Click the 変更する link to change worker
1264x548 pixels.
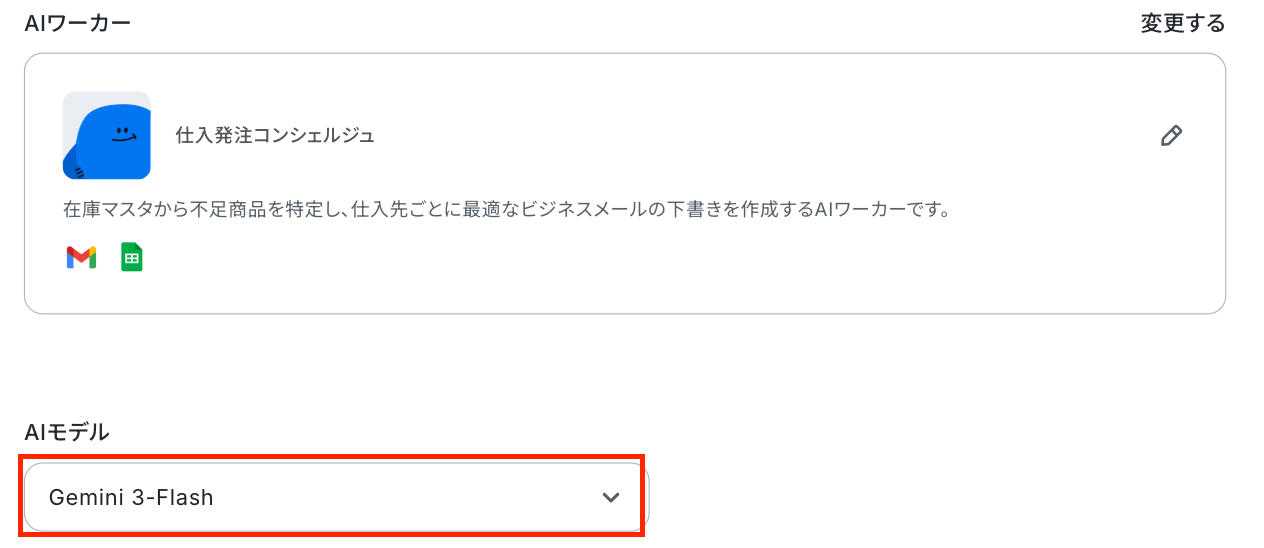coord(1183,23)
